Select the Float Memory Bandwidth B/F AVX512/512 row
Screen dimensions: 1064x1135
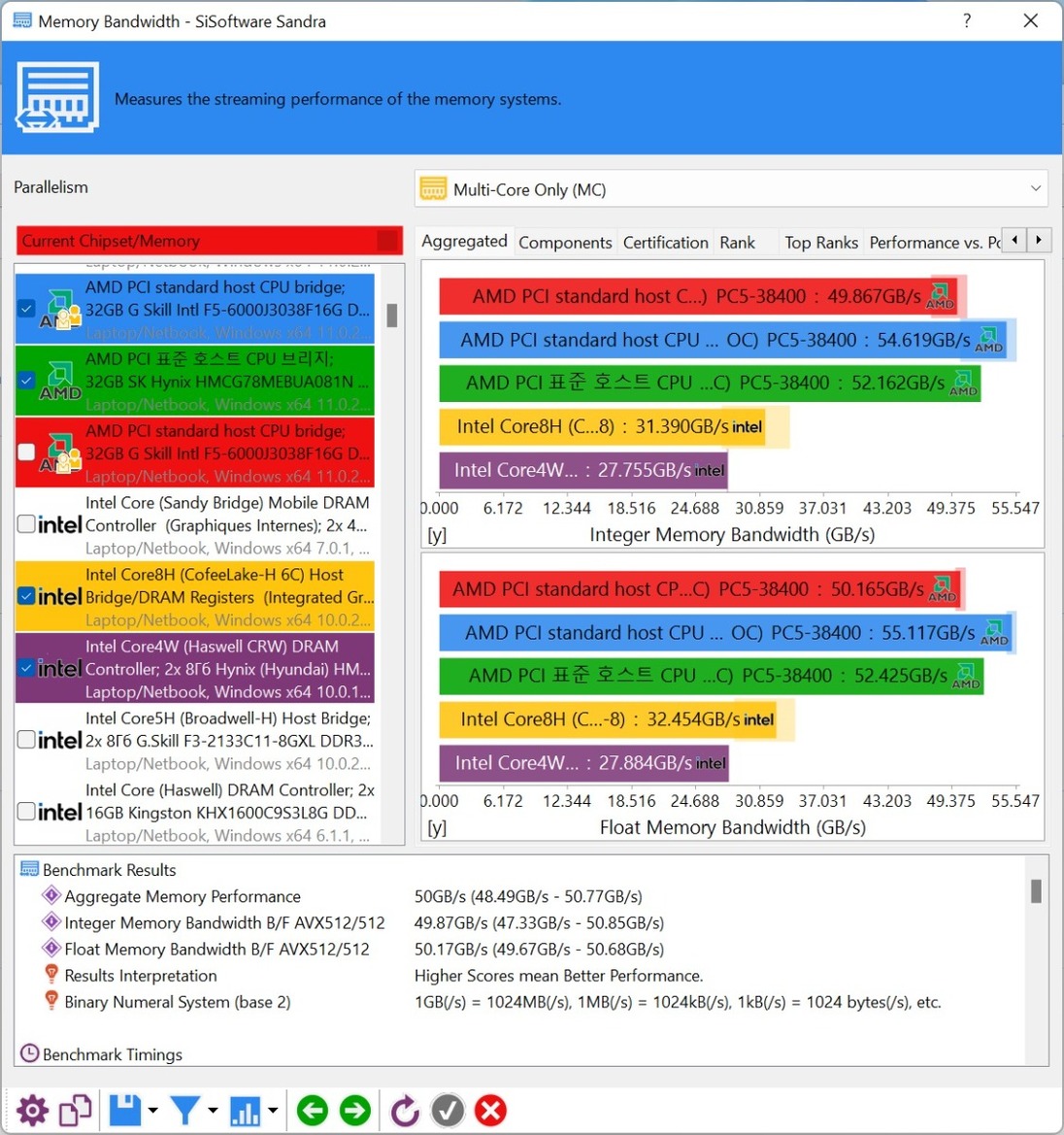pos(521,949)
